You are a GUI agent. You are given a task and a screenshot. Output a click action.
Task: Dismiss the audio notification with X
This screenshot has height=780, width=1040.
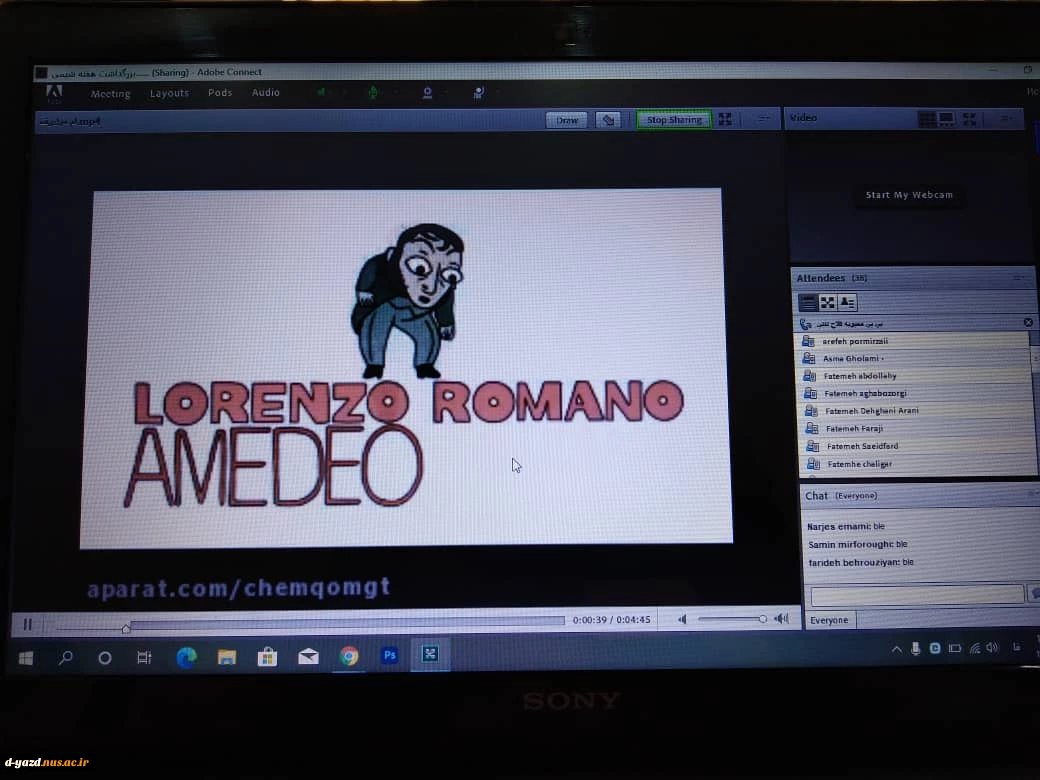point(1027,322)
